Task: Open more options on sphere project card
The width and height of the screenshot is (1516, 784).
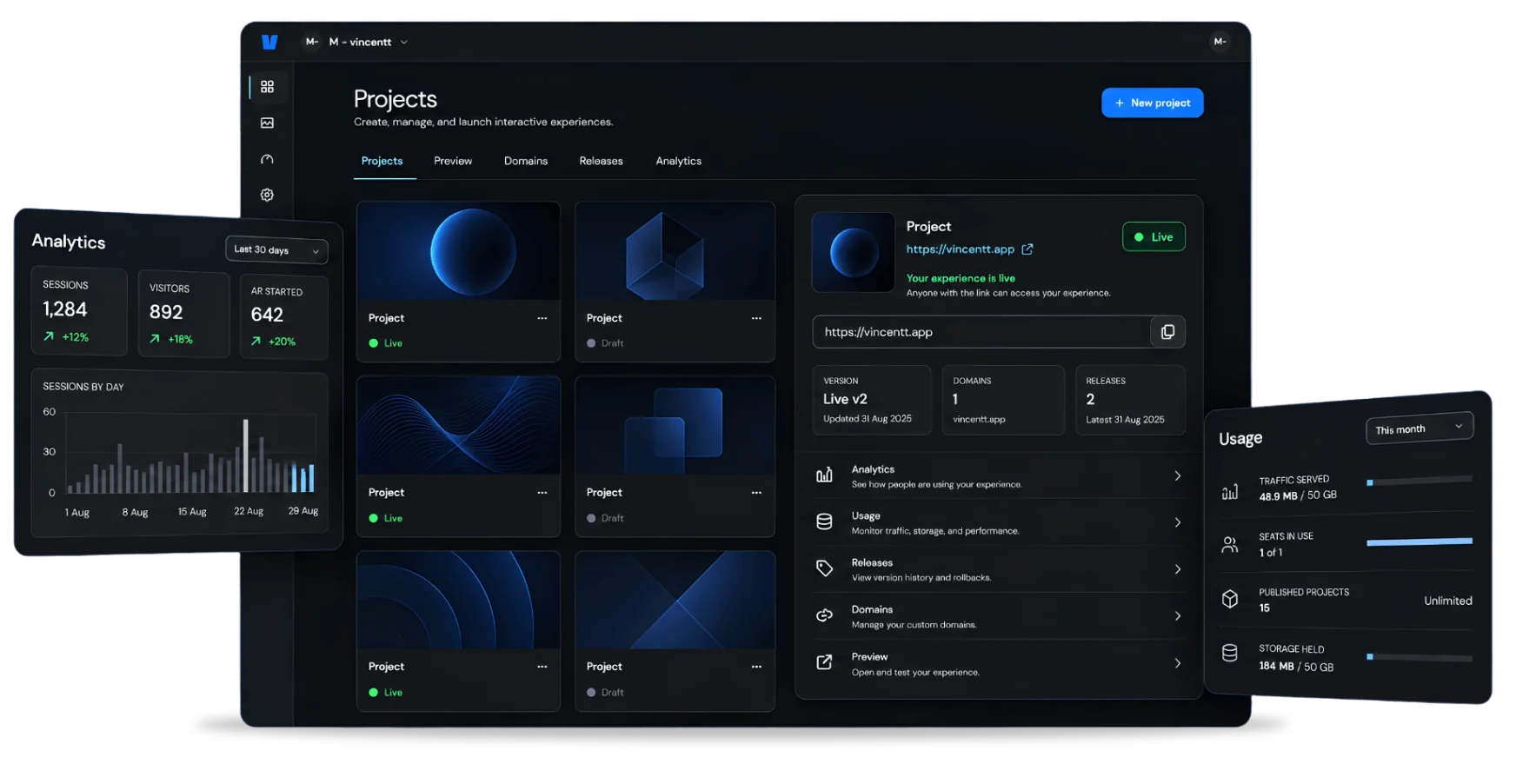Action: point(542,318)
